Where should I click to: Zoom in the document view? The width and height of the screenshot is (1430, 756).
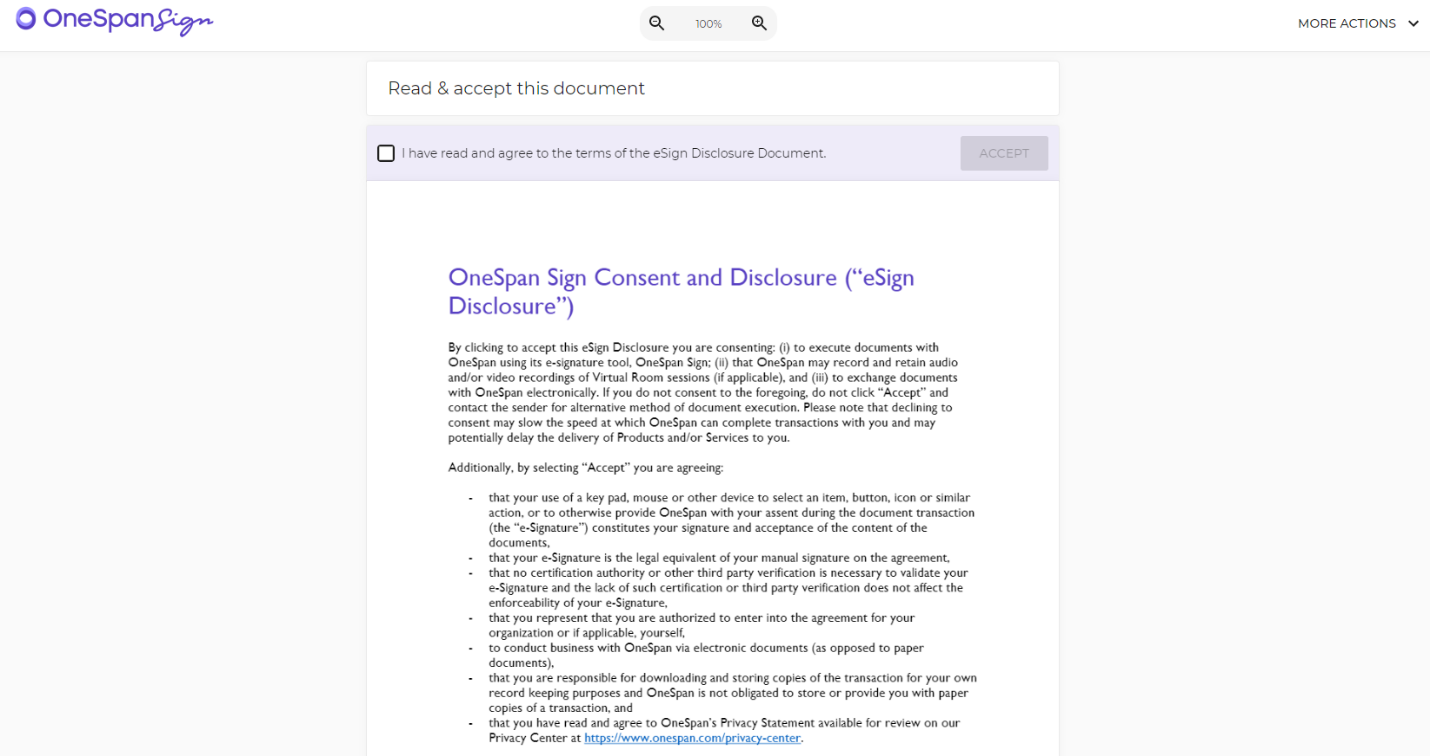click(x=759, y=23)
